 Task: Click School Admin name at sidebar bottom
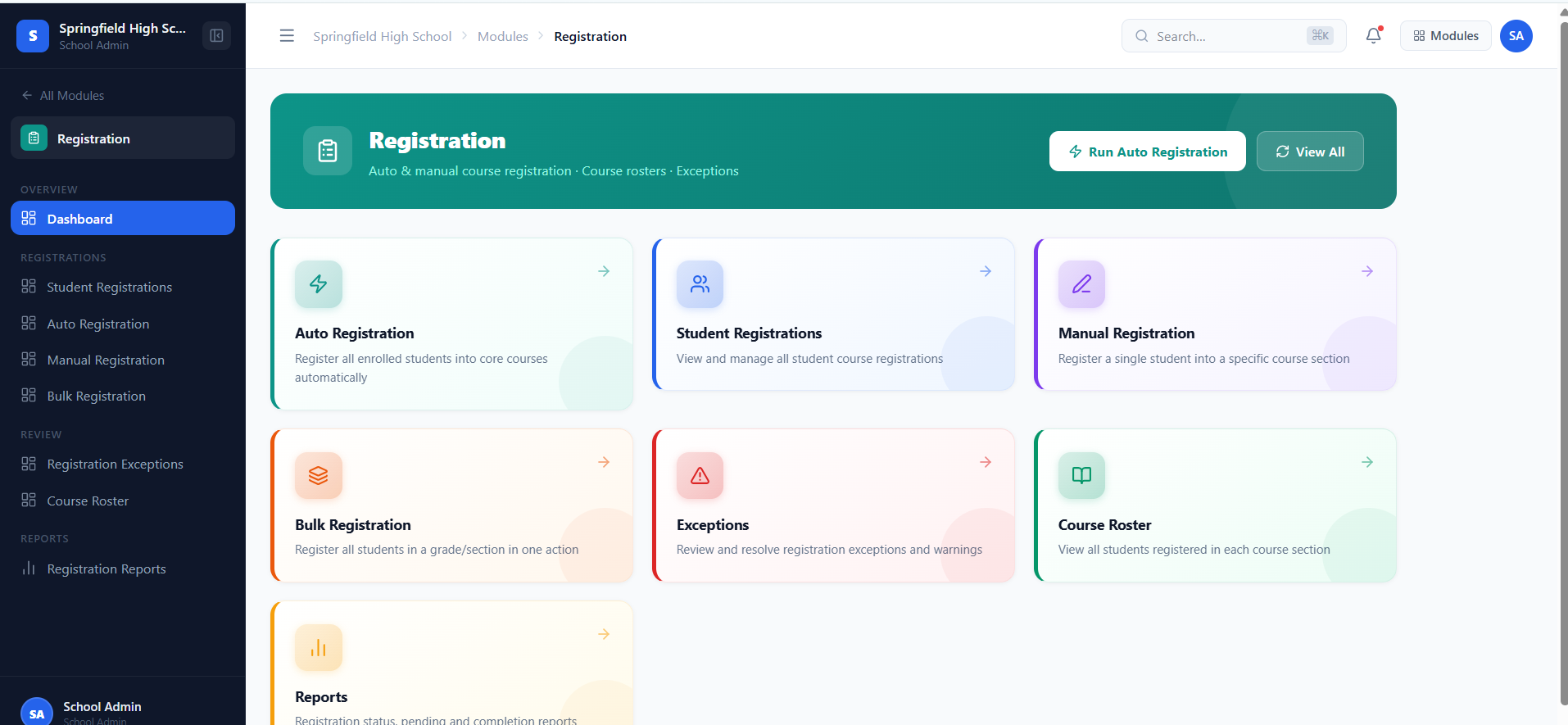click(102, 706)
